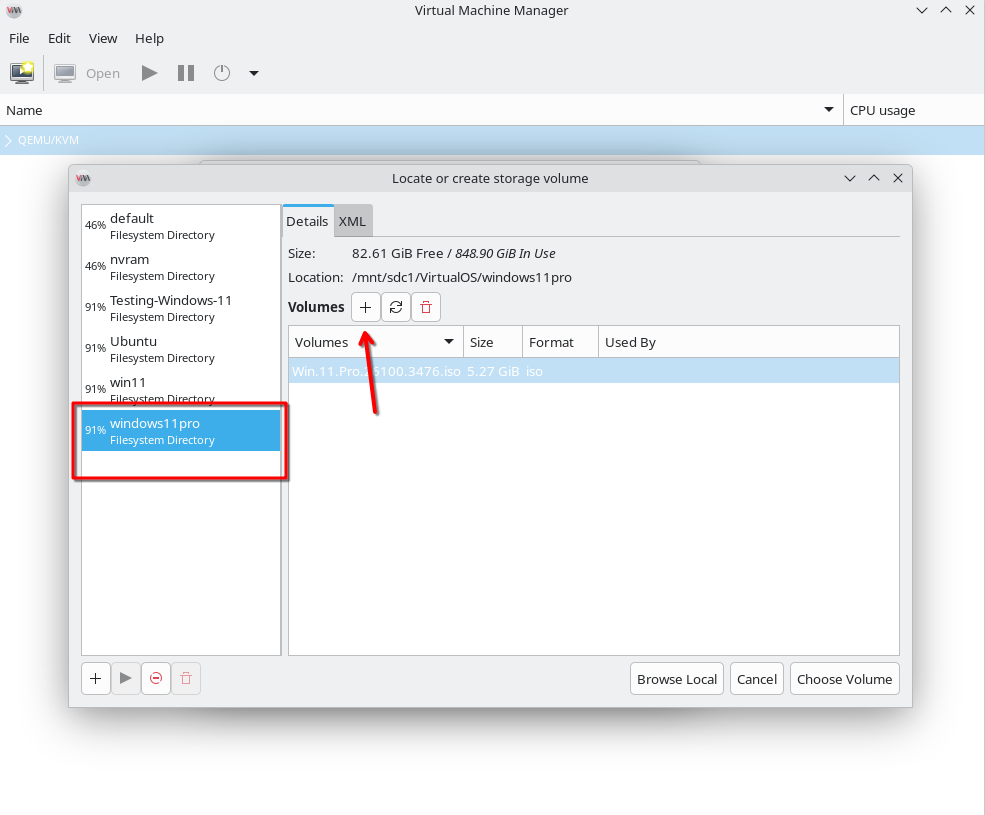Select the Testing-Windows-11 storage pool
Viewport: 985px width, 815px height.
point(181,308)
